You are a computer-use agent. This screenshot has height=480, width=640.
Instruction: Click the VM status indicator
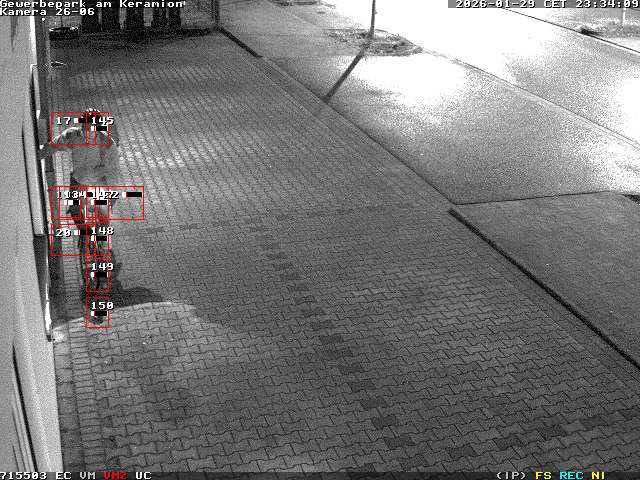[x=88, y=475]
